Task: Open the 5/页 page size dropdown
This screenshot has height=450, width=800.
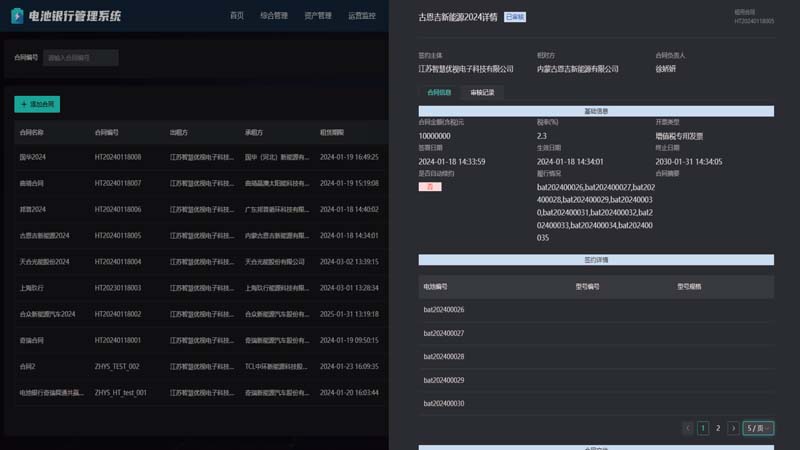Action: (758, 428)
